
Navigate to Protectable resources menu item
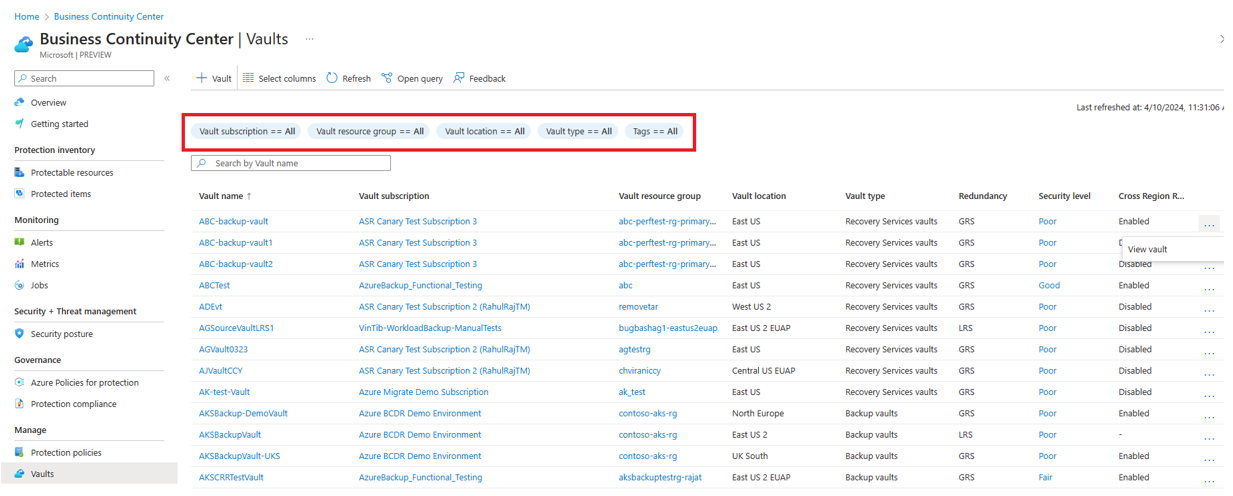72,172
